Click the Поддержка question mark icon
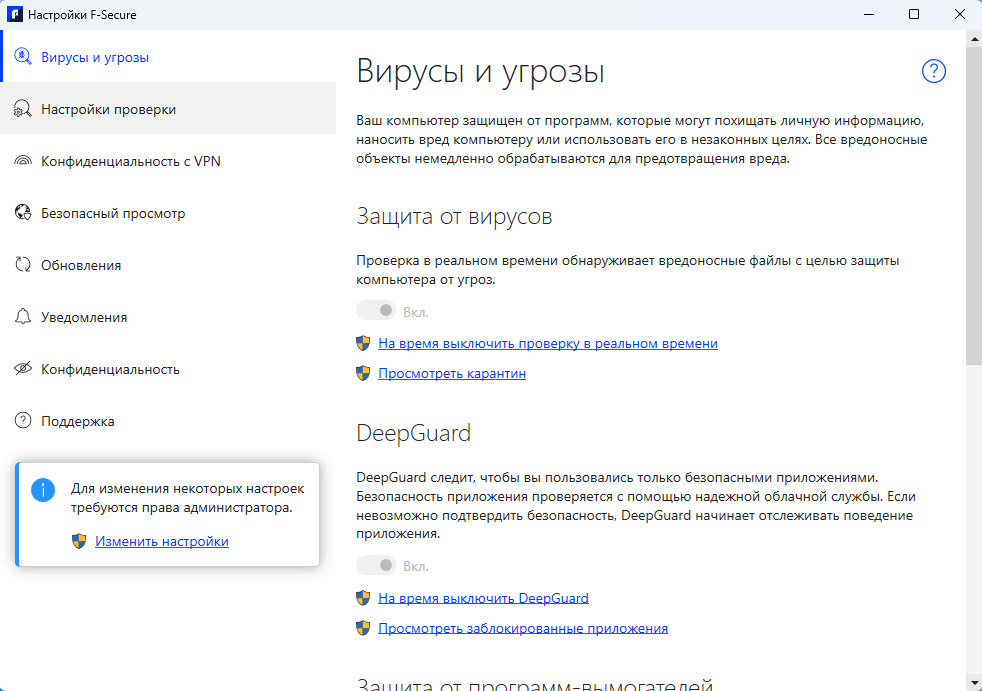The width and height of the screenshot is (982, 691). pyautogui.click(x=23, y=420)
